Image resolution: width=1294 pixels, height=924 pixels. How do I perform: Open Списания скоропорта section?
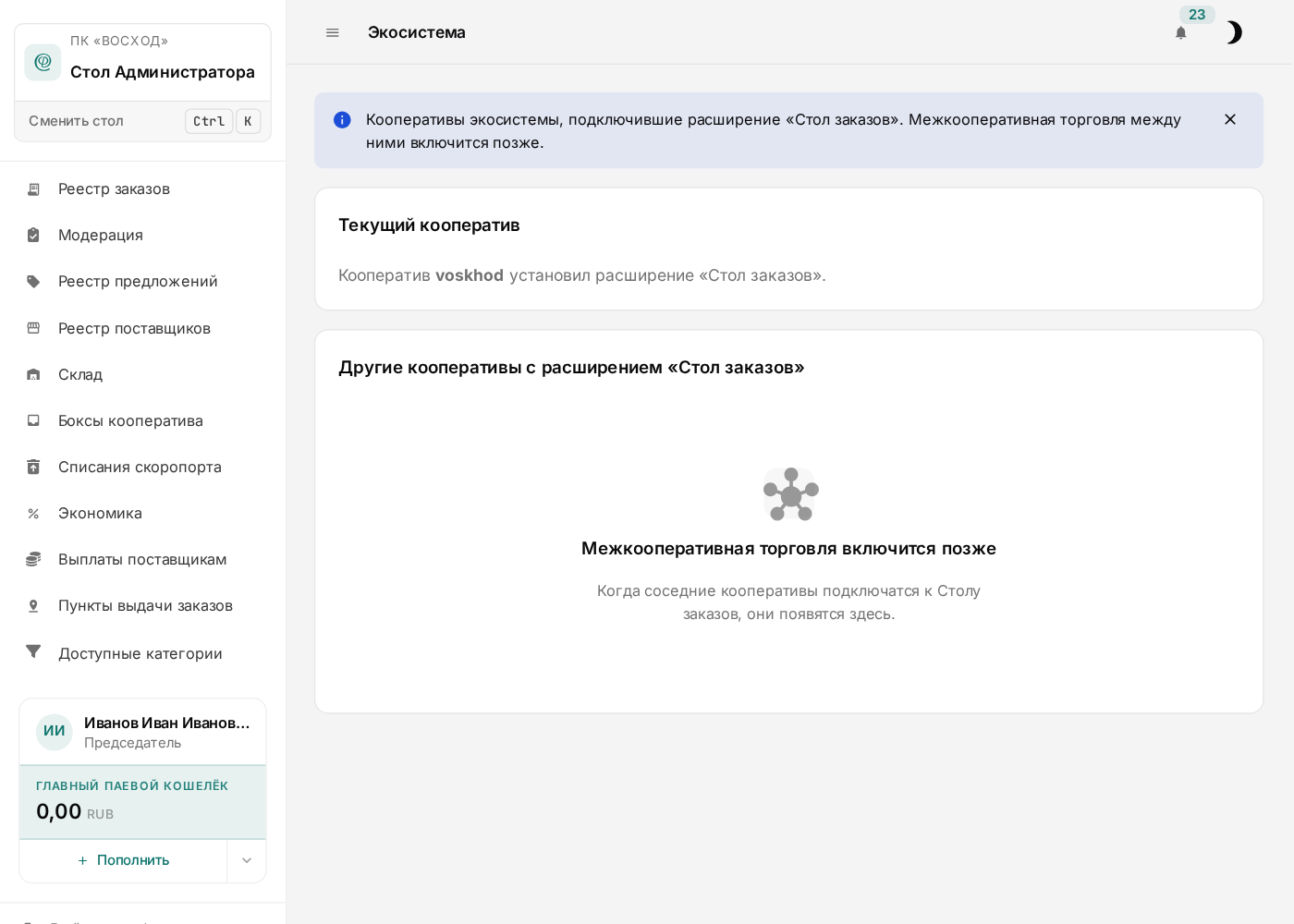142,467
